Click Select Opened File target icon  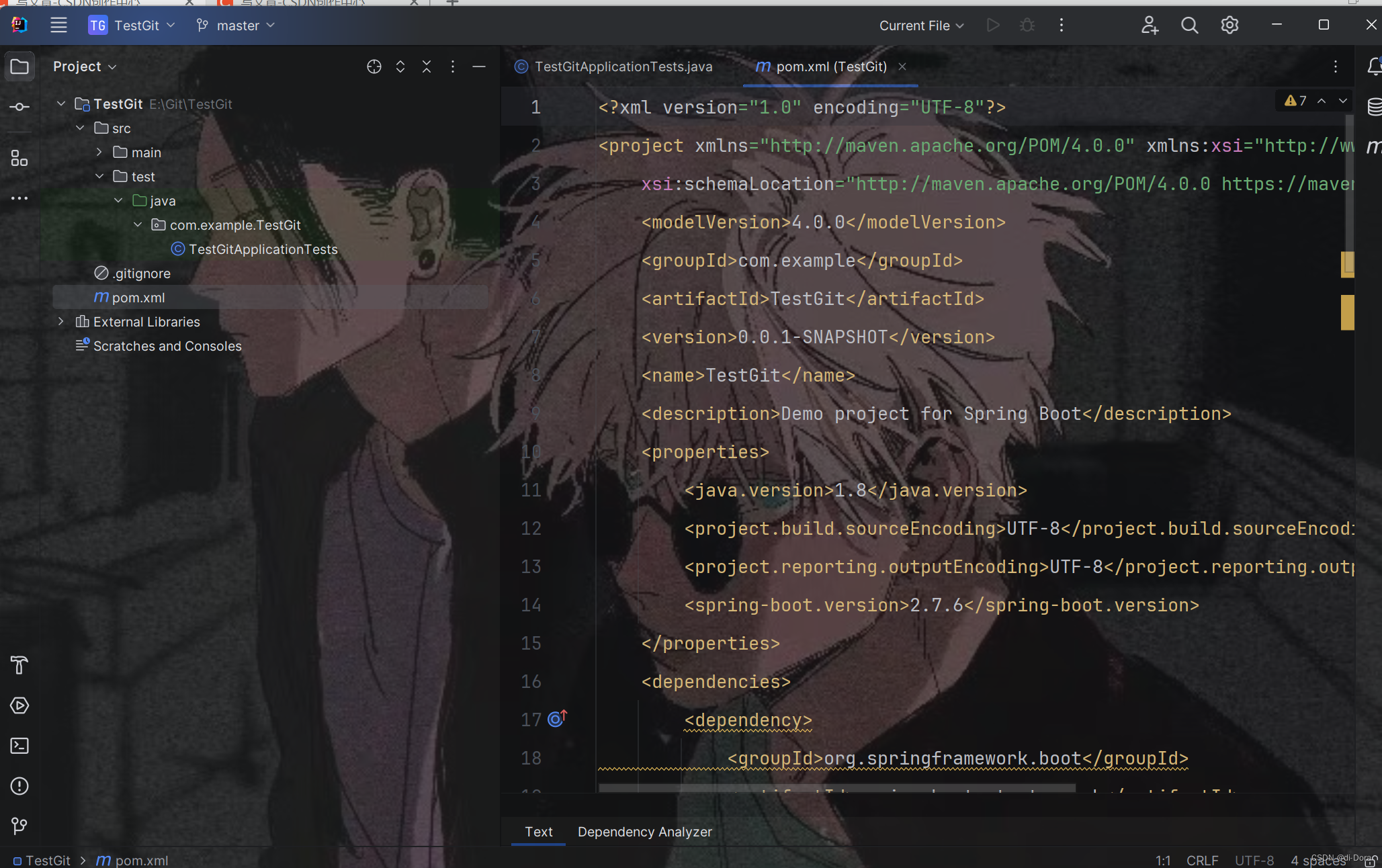click(374, 67)
